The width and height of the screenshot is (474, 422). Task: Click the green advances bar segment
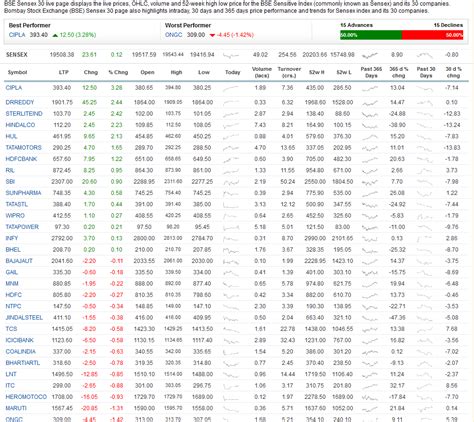point(371,35)
